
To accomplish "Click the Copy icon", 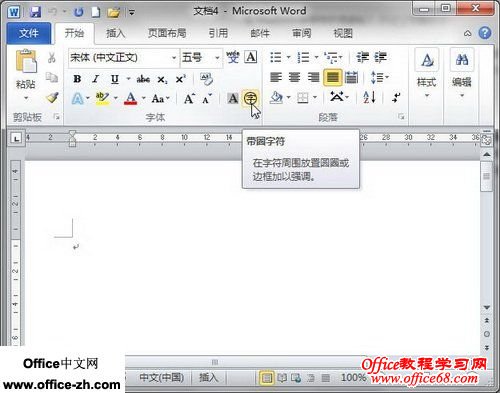I will point(52,77).
